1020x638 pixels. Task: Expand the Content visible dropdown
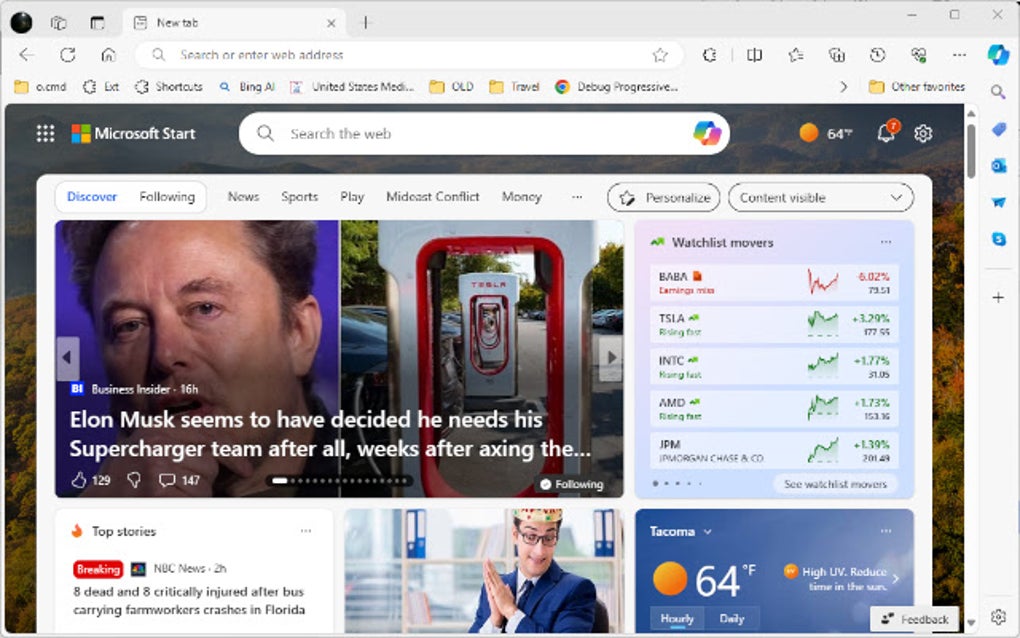821,197
